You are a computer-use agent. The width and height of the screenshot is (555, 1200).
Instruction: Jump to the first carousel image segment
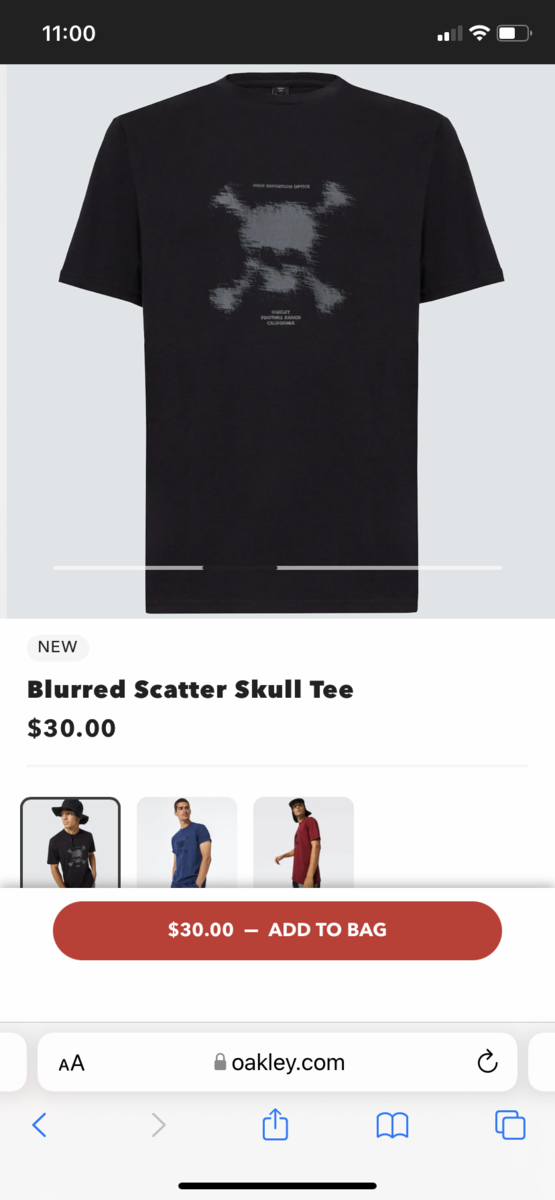click(x=128, y=567)
